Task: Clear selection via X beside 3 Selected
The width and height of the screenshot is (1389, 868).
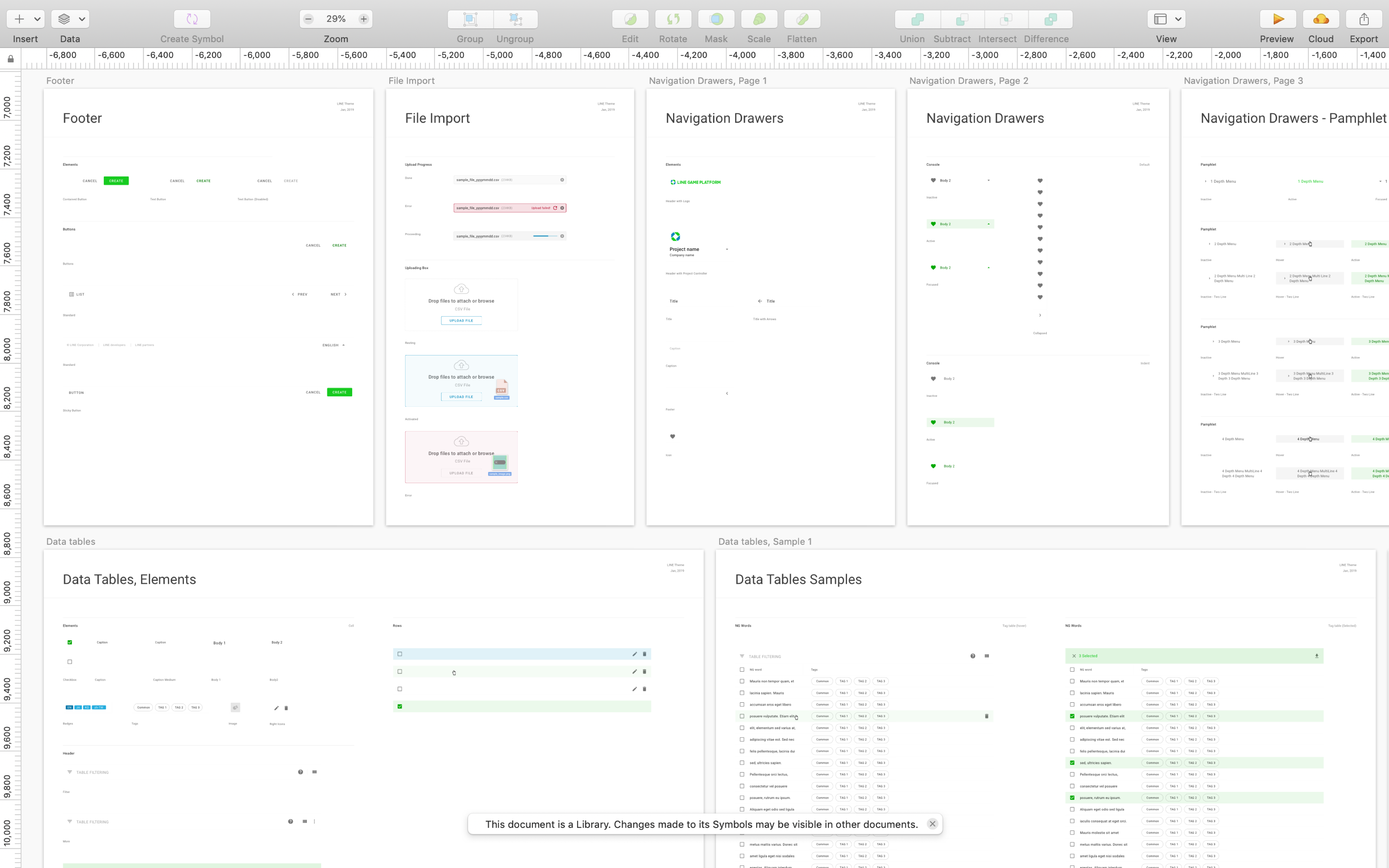Action: pos(1074,655)
